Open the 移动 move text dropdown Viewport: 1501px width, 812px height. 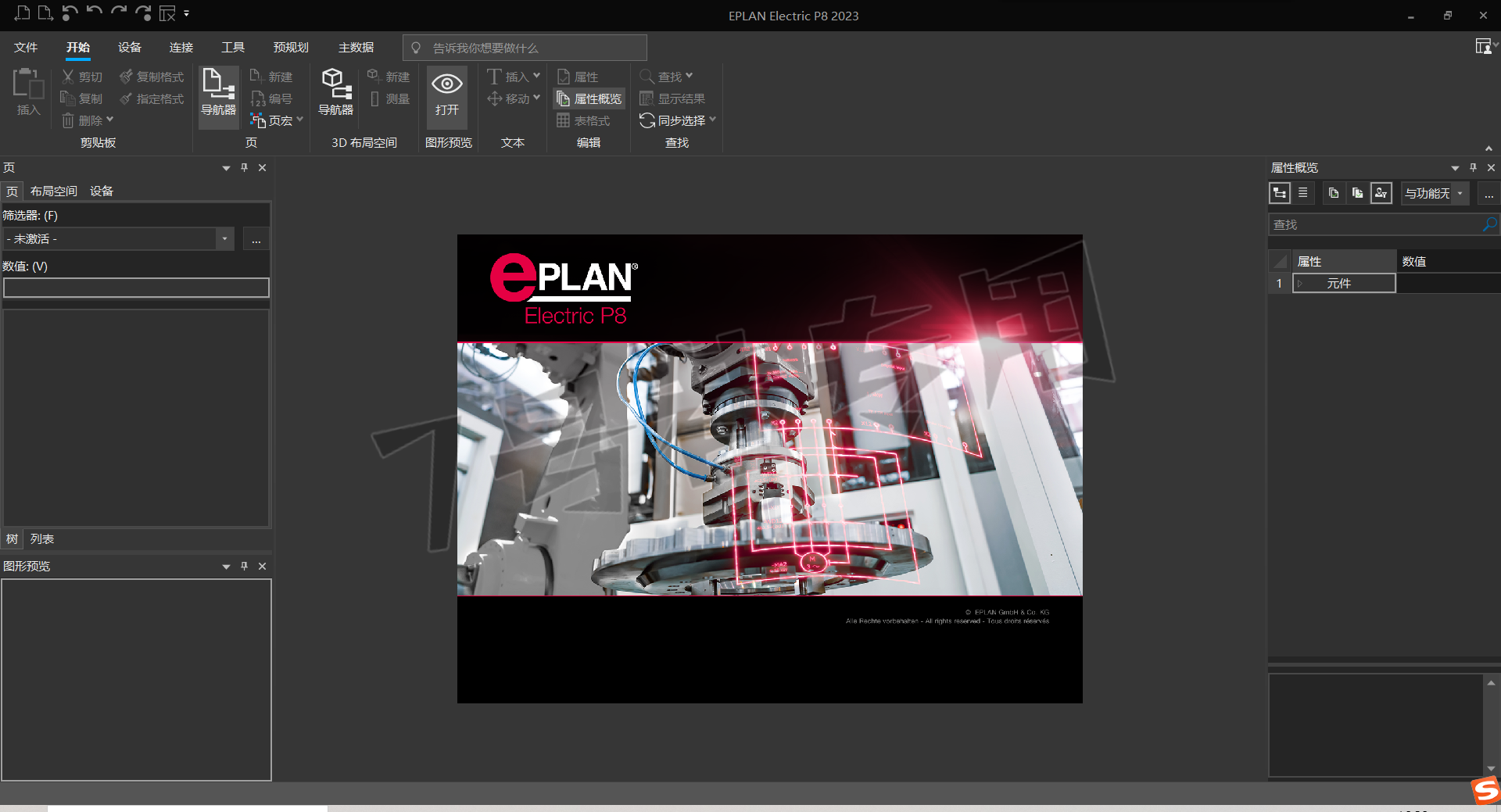point(536,98)
